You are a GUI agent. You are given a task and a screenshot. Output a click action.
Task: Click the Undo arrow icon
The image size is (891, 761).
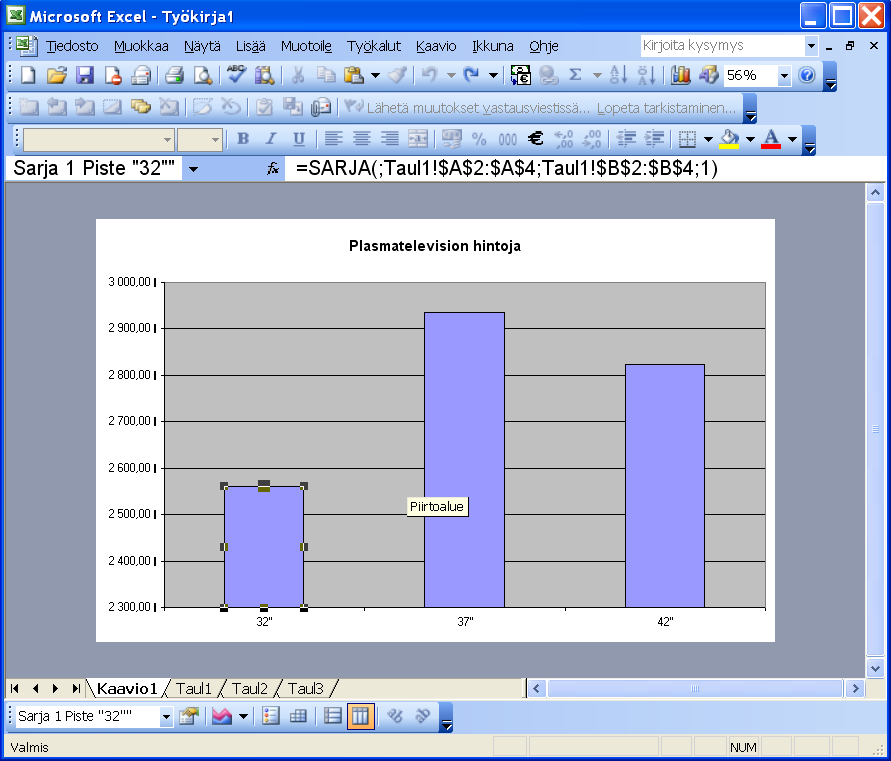coord(429,75)
